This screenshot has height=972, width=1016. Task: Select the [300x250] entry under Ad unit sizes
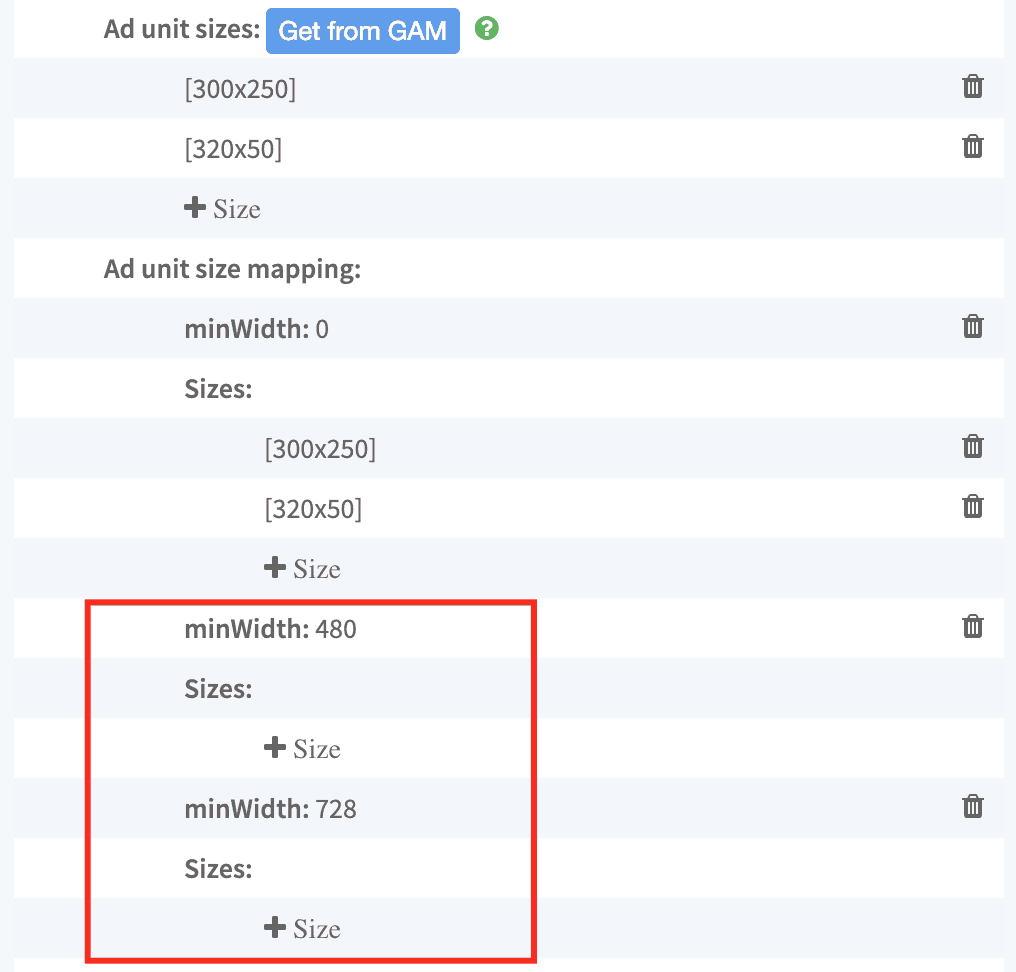coord(240,89)
